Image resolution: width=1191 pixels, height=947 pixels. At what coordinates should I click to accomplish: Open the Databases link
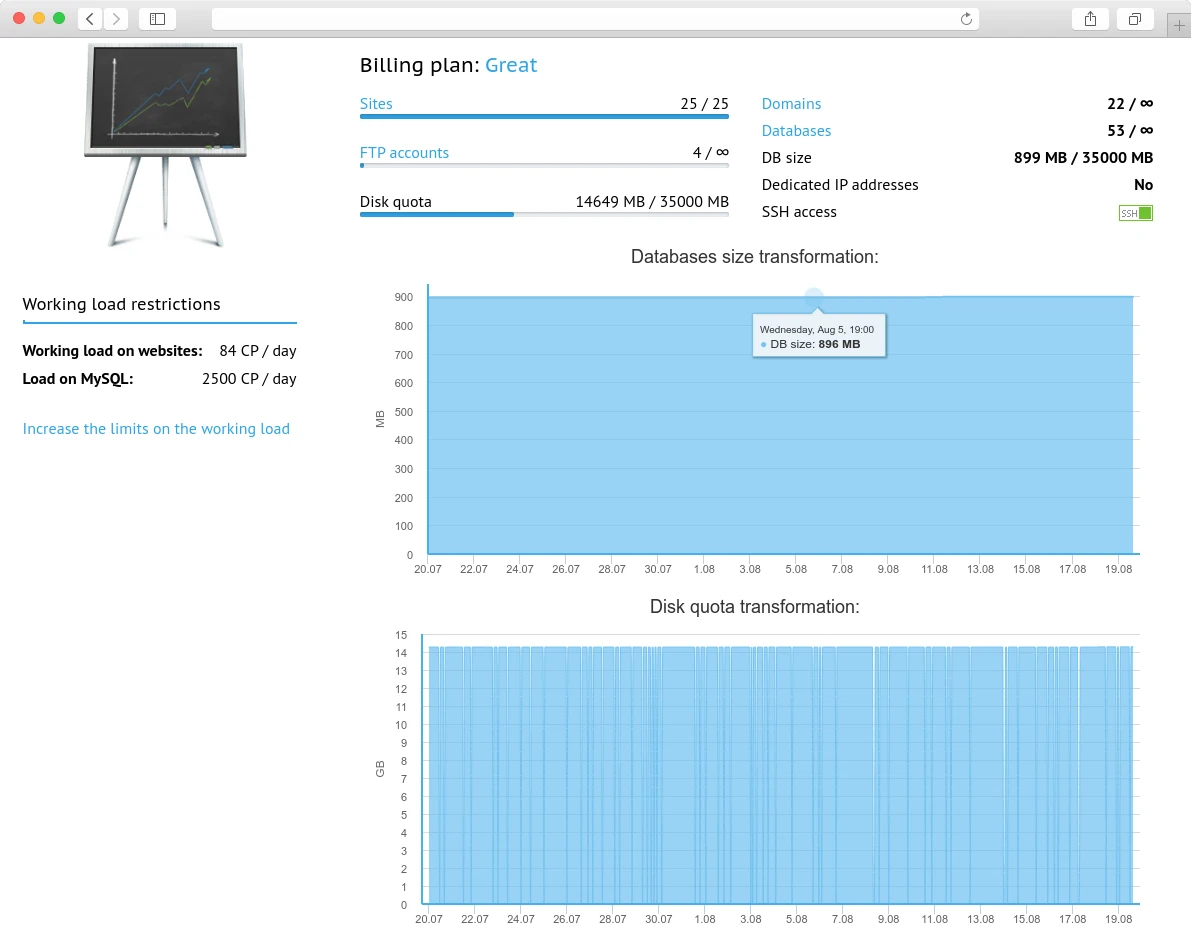coord(796,131)
